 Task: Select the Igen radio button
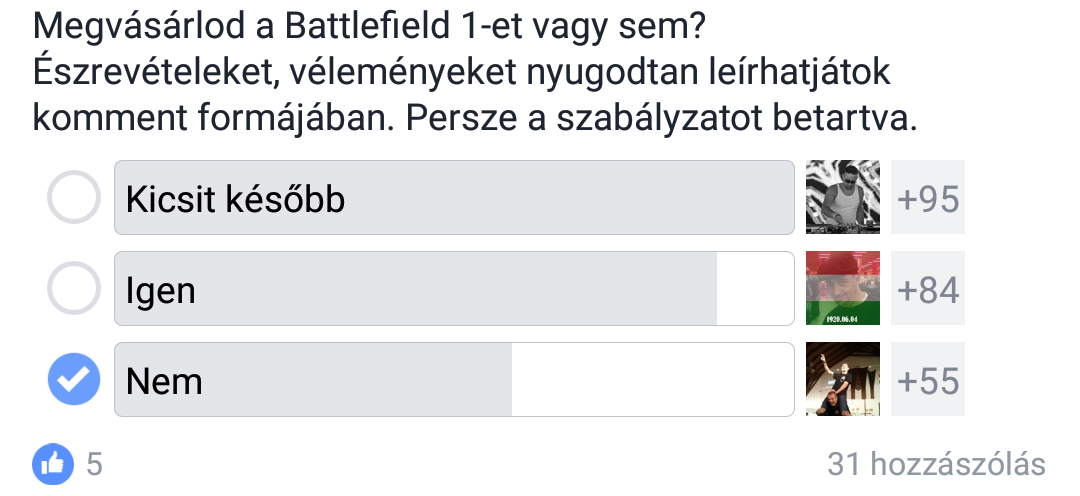74,288
